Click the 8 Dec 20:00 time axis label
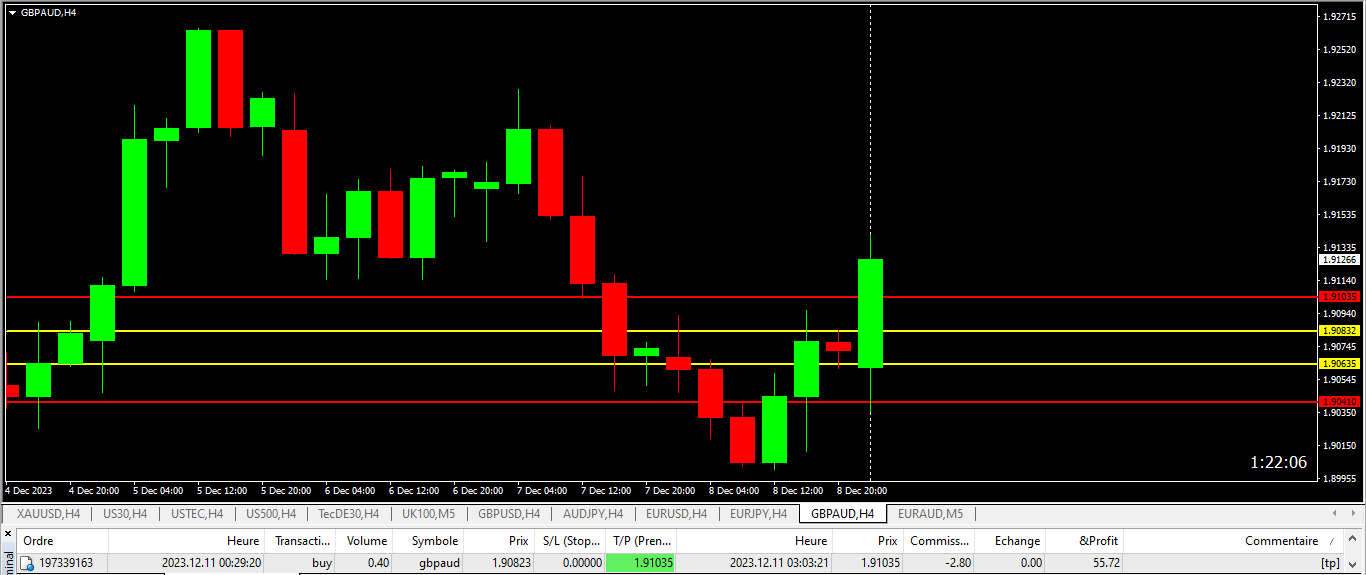This screenshot has height=575, width=1366. [862, 491]
